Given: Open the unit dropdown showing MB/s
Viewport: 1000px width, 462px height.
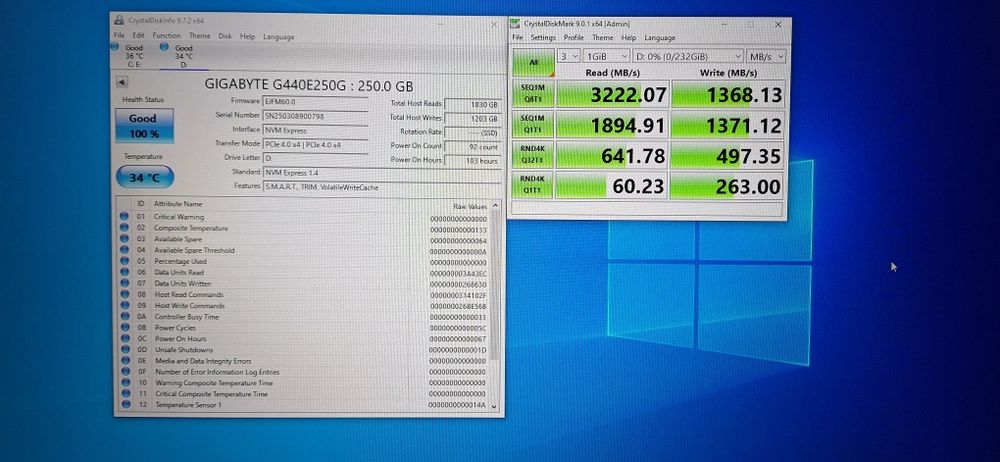Looking at the screenshot, I should (766, 56).
